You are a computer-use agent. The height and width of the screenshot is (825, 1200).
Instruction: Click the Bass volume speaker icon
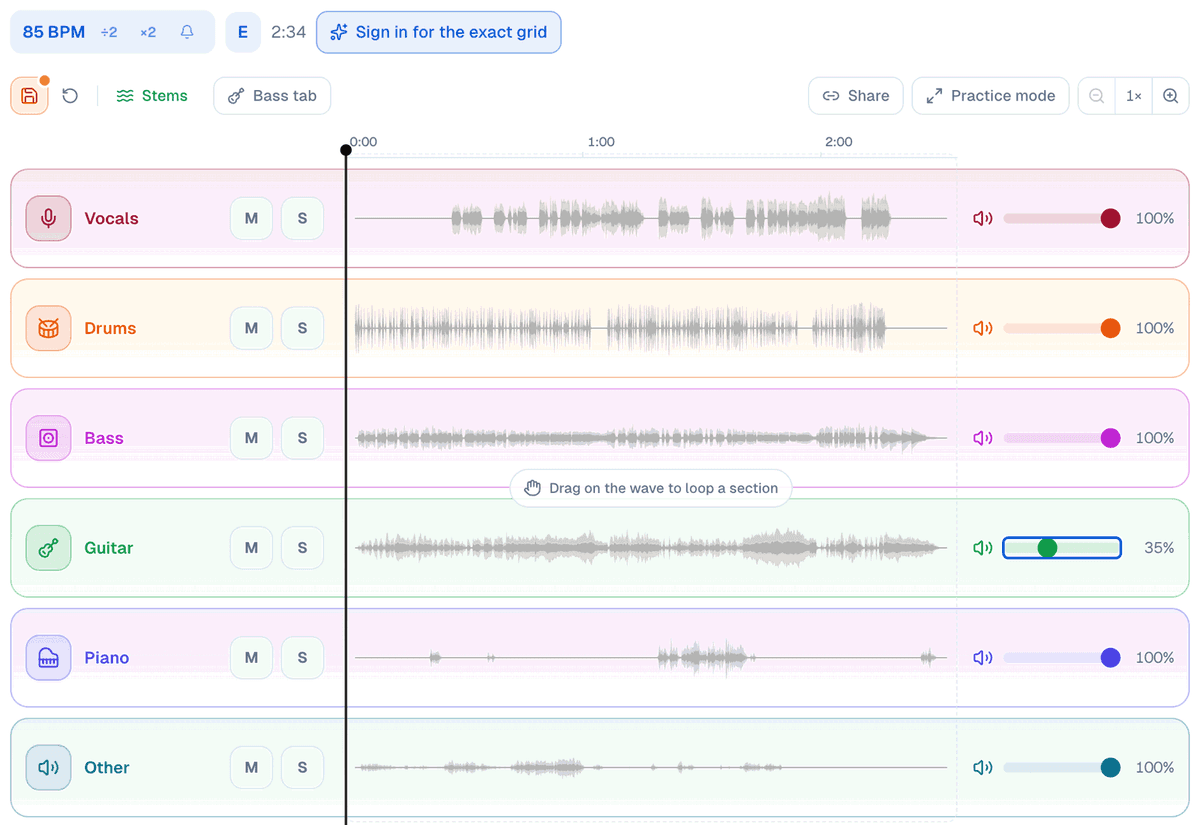pos(983,438)
